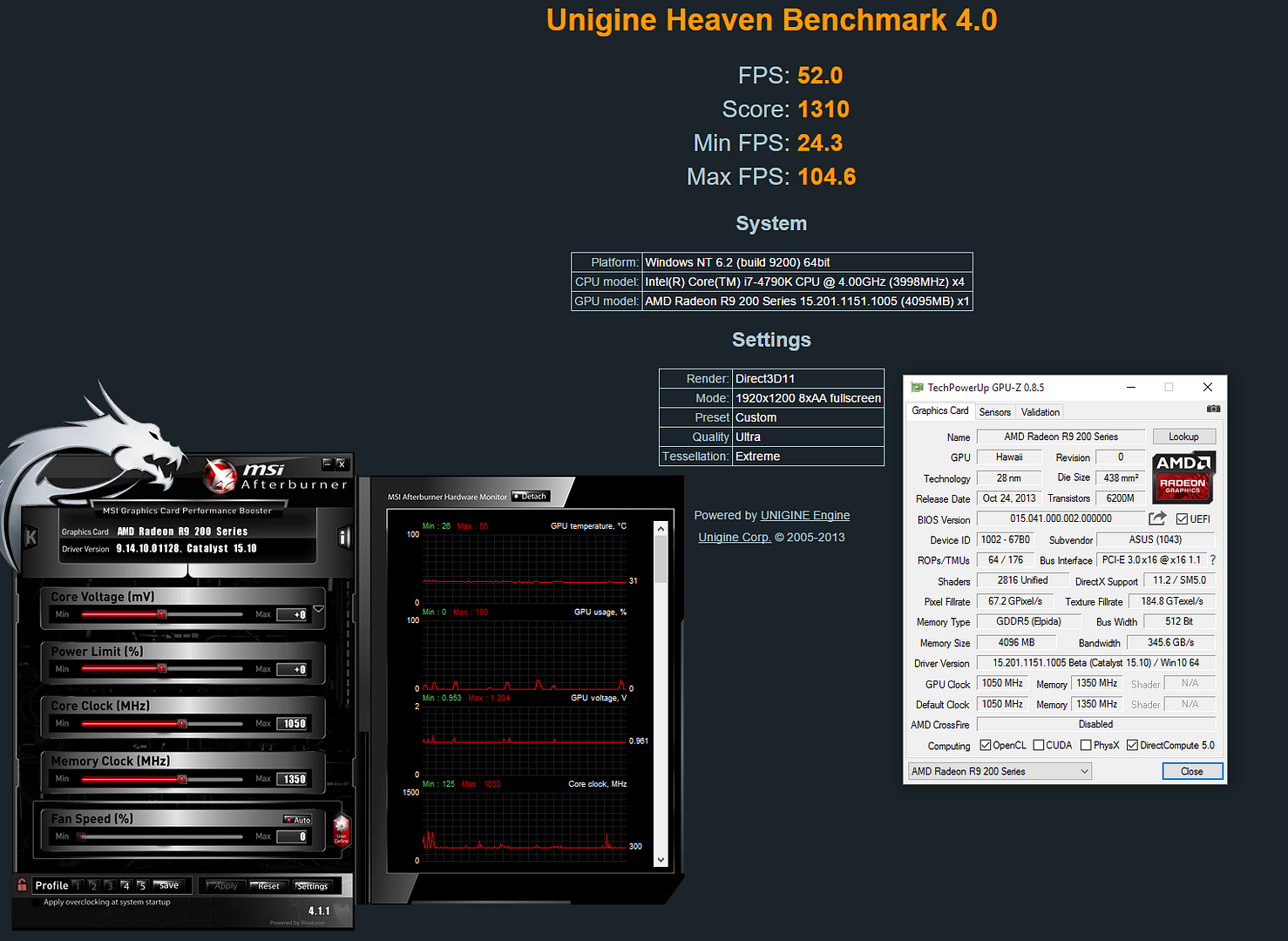
Task: Click the padlock profile lock icon
Action: coord(22,885)
